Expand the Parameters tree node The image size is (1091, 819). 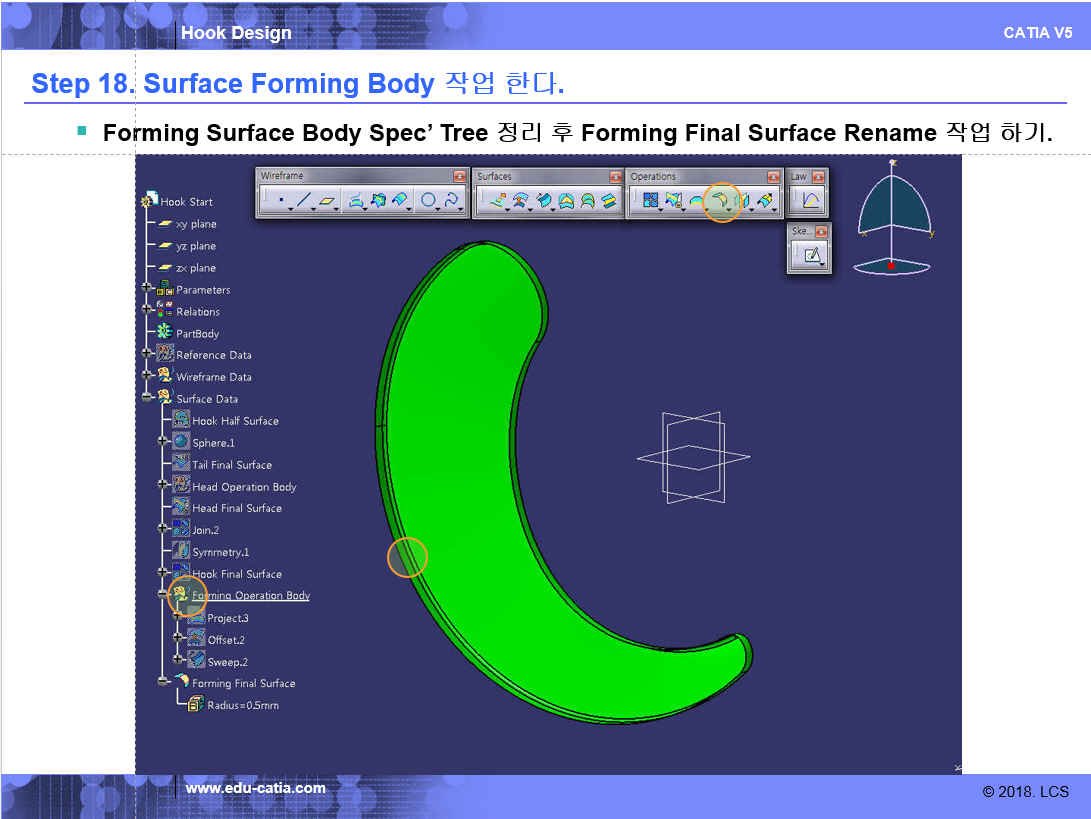(148, 289)
